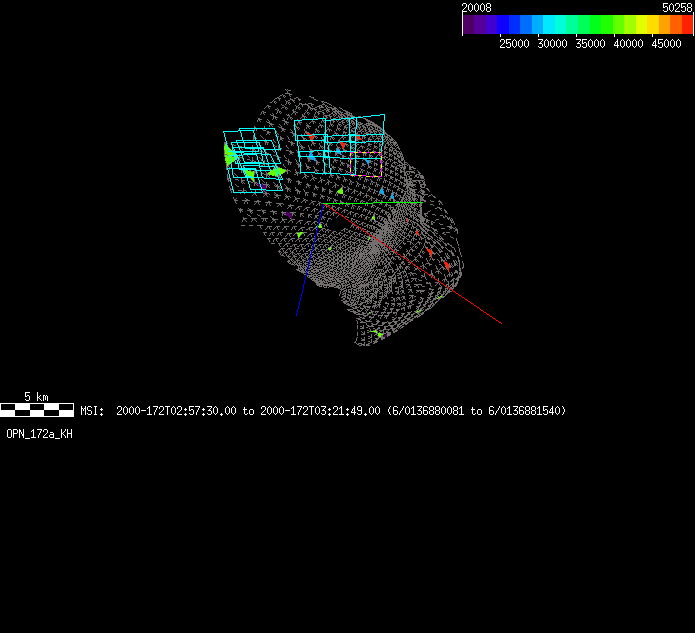Pick the red end of the color bar

pyautogui.click(x=686, y=24)
